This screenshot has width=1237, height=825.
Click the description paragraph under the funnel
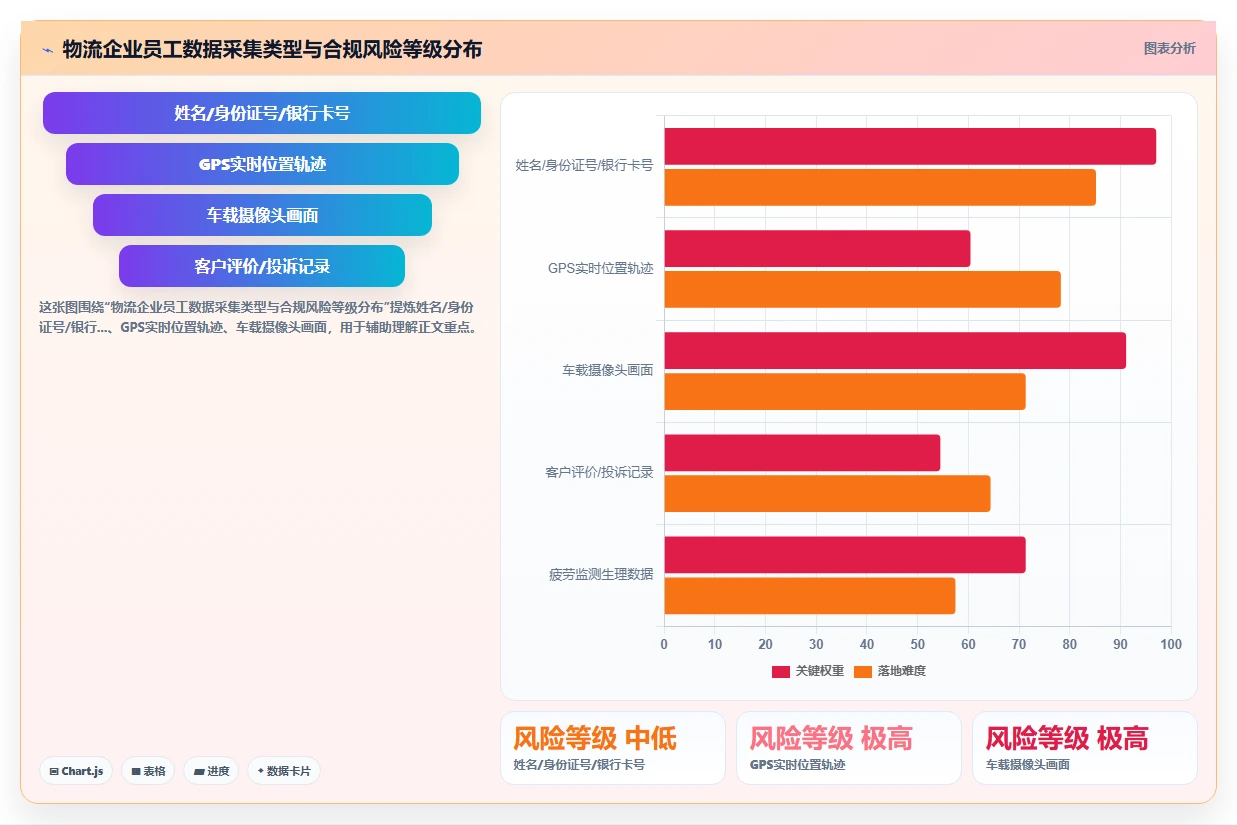pyautogui.click(x=257, y=317)
